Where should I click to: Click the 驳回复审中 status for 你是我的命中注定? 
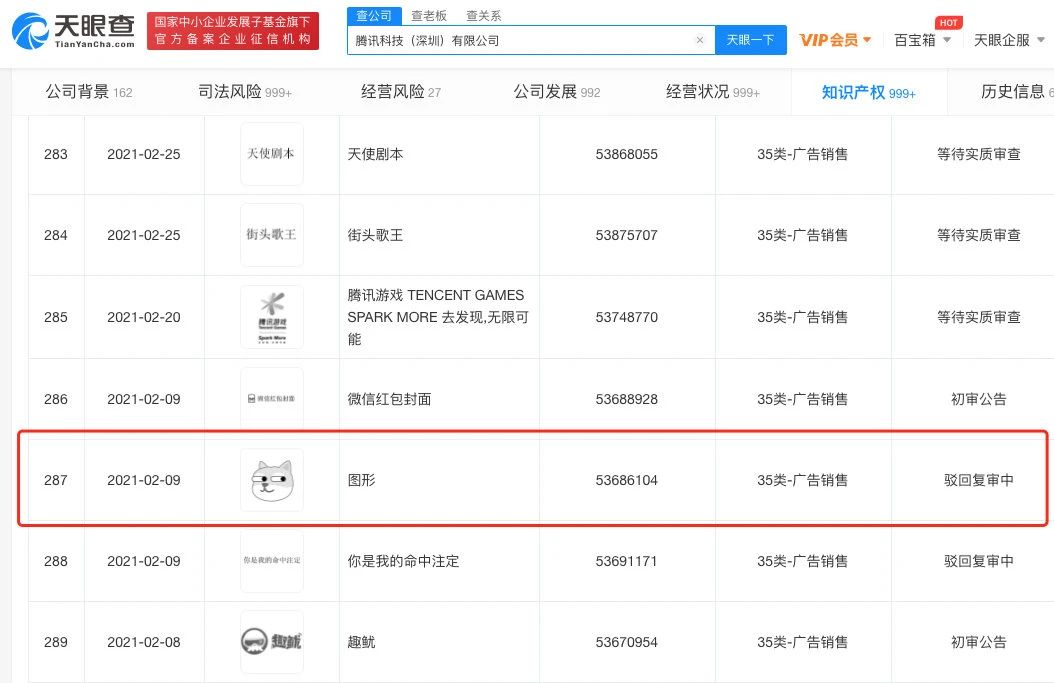pos(979,561)
